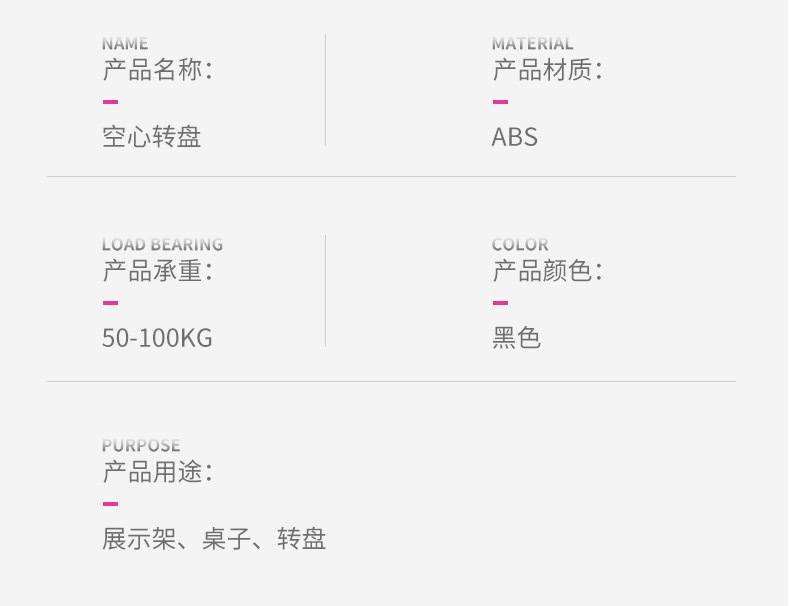Screen dimensions: 790x606
Task: Select the 产品材质 heading
Action: [547, 71]
